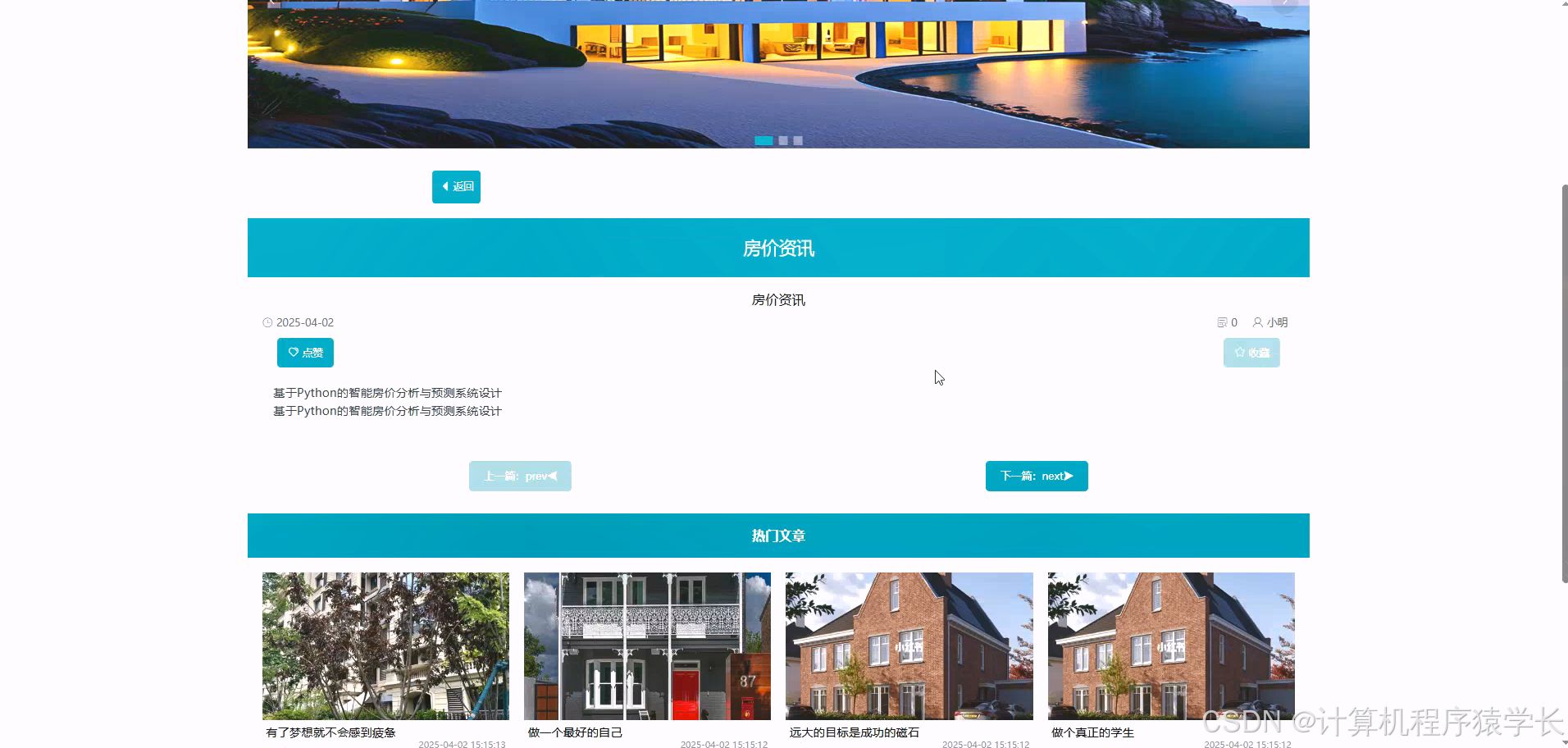Open article title 远大的目标是成功的磁石
The height and width of the screenshot is (748, 1568).
(855, 732)
